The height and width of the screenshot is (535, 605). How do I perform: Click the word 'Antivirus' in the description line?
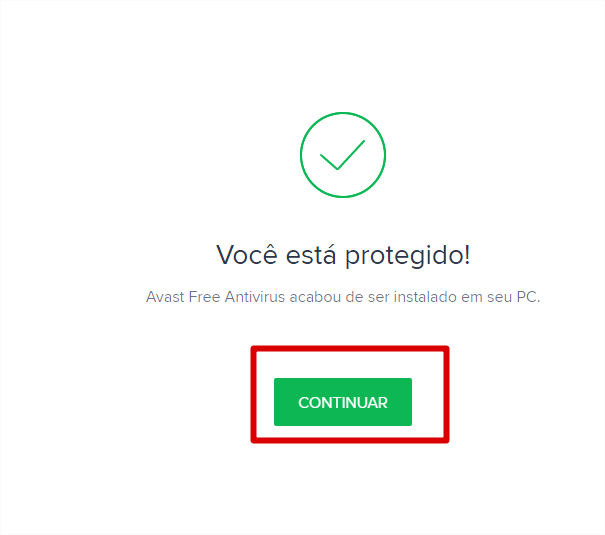[255, 297]
